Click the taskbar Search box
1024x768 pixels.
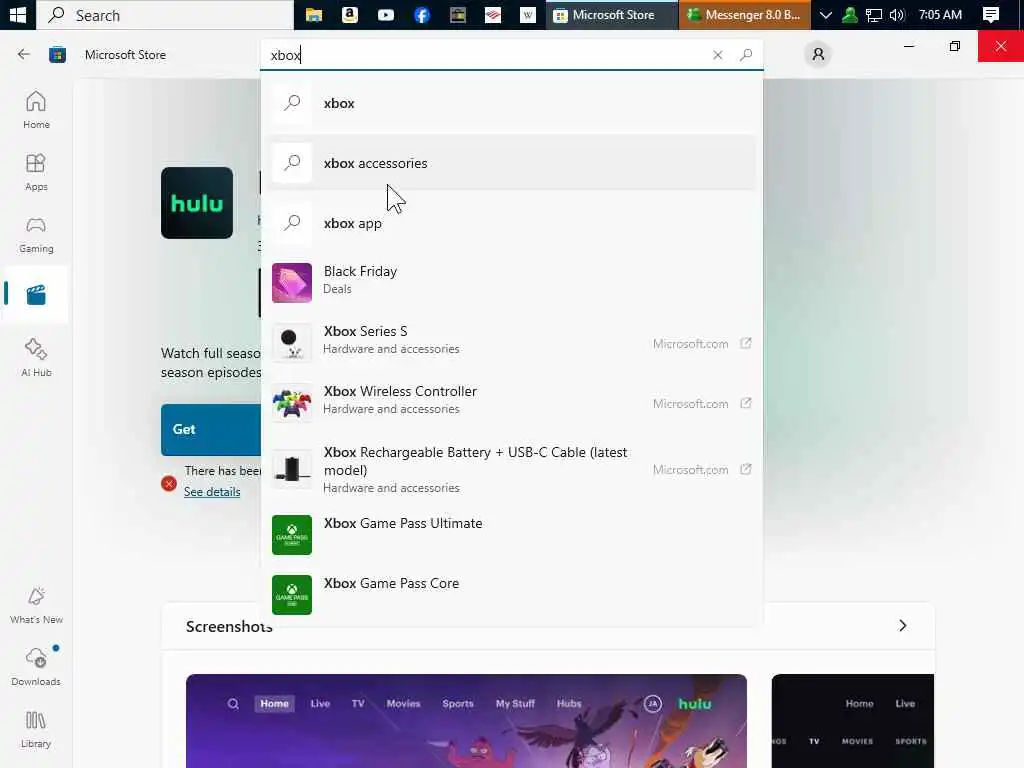coord(165,14)
